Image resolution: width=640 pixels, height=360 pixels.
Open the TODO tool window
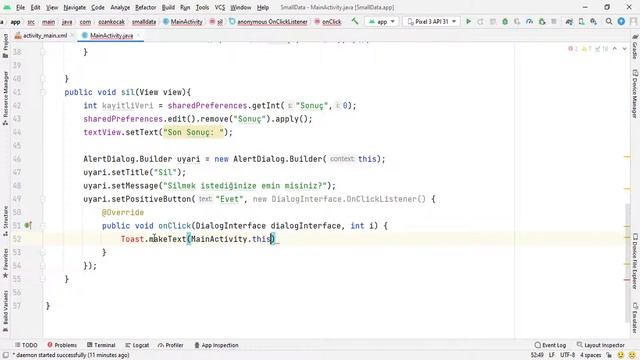pyautogui.click(x=26, y=345)
